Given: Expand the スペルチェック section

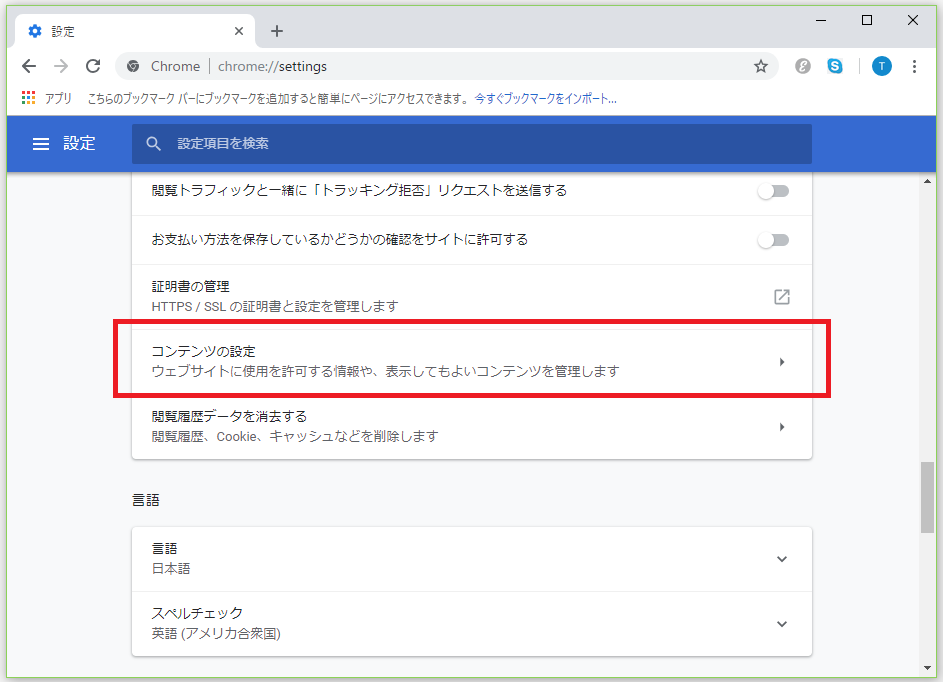Looking at the screenshot, I should click(782, 624).
